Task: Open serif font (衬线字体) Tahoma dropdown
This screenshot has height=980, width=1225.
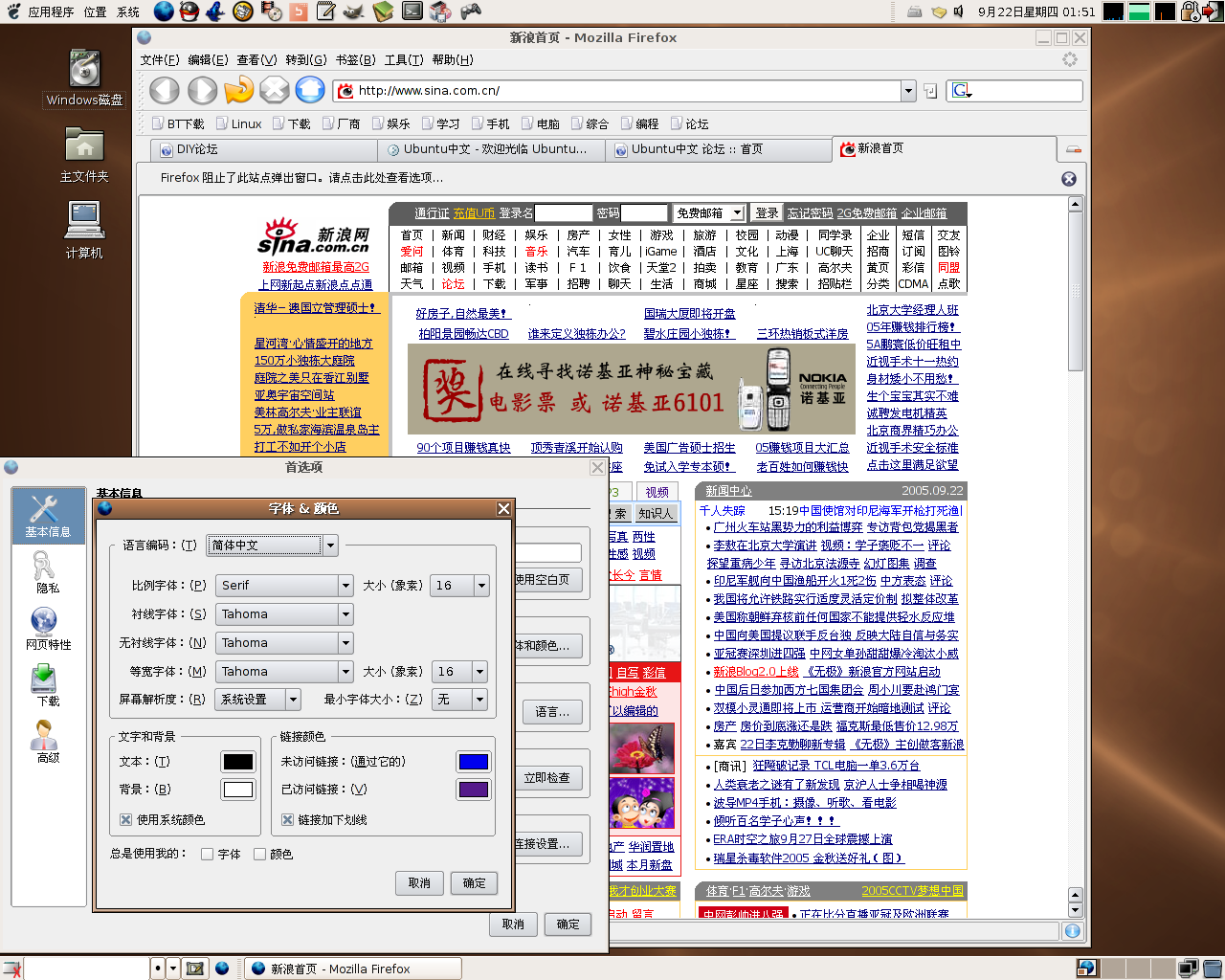Action: (x=284, y=613)
